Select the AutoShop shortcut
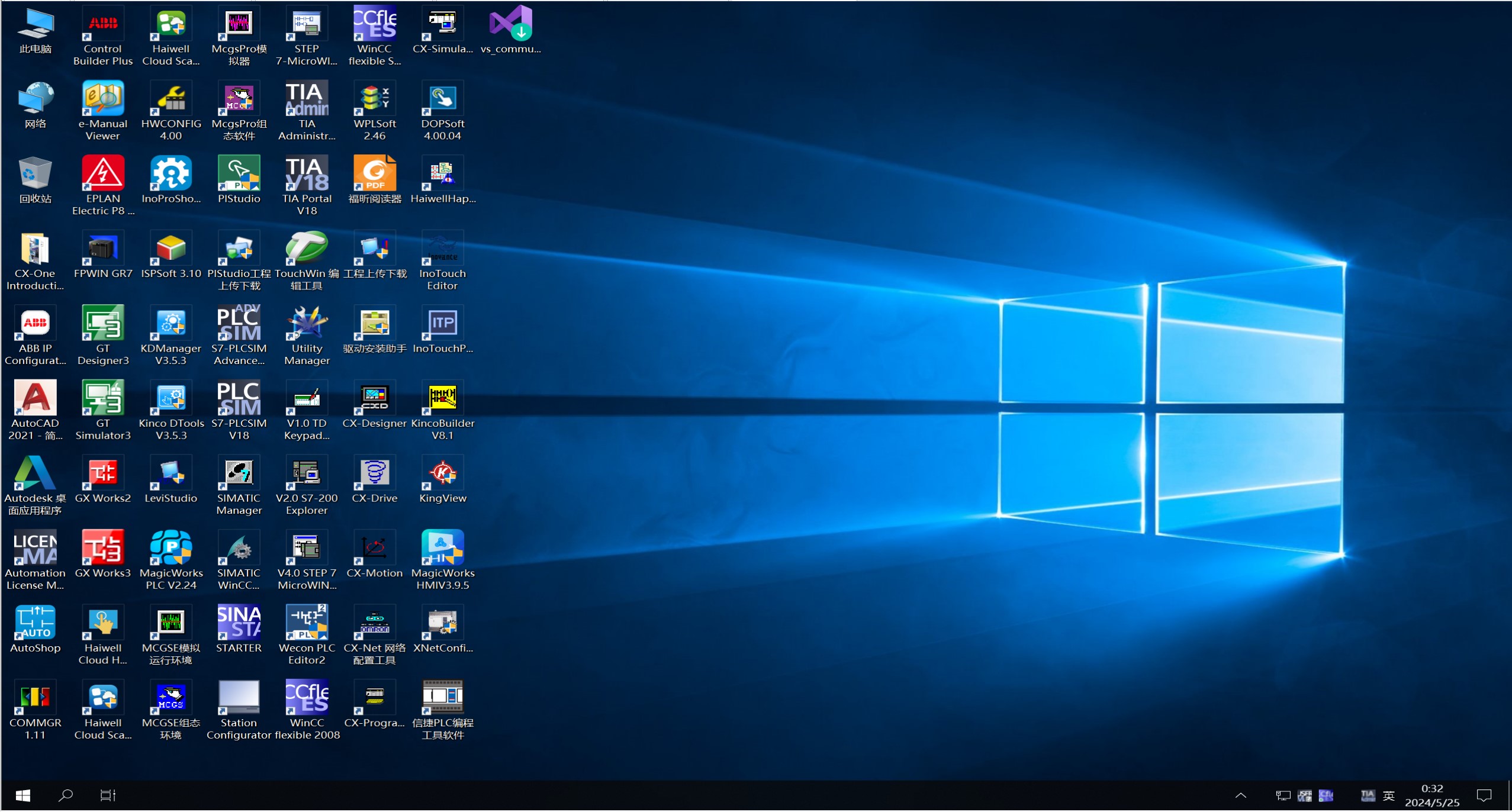The image size is (1512, 812). tap(35, 629)
